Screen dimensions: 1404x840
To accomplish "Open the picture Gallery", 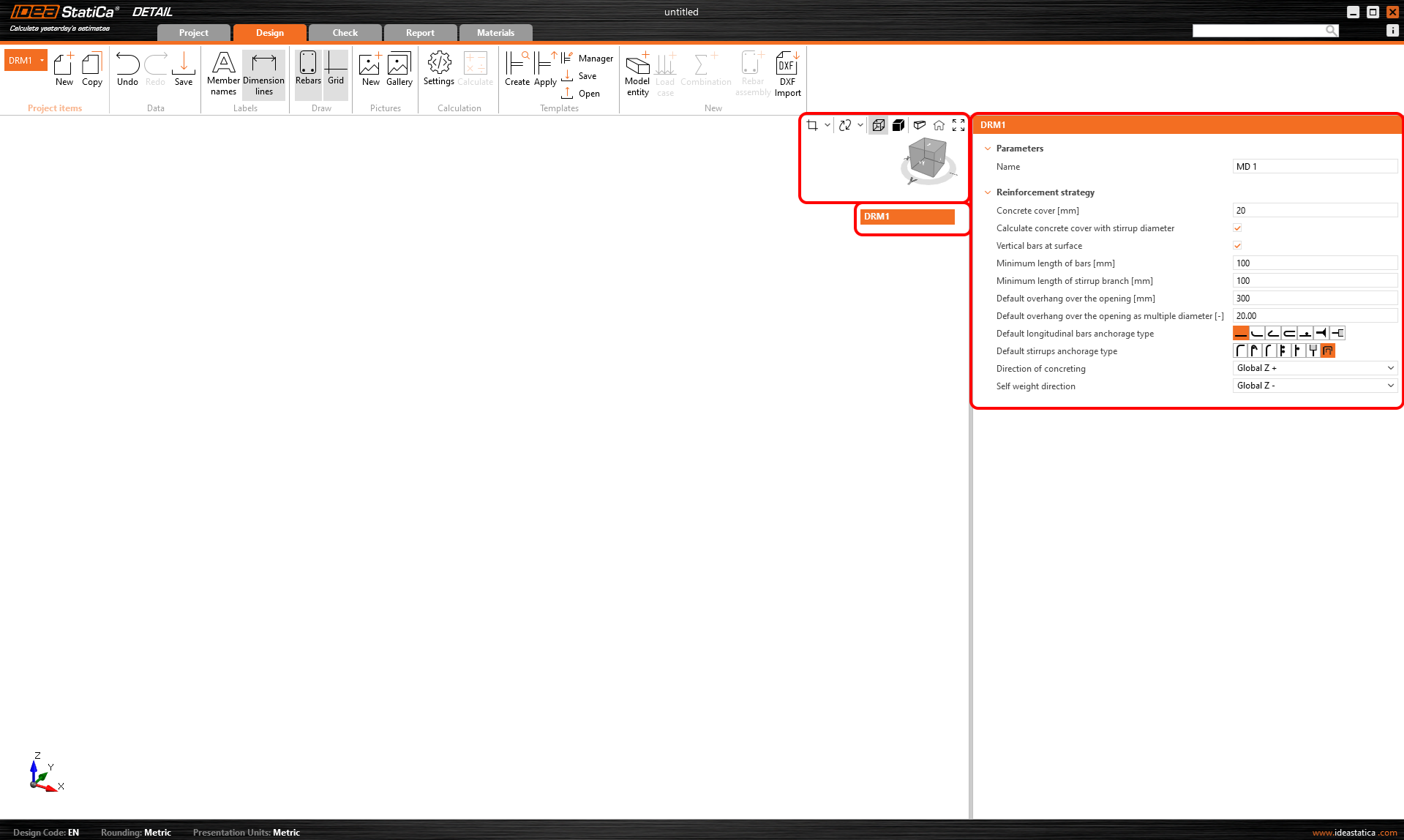I will point(399,69).
